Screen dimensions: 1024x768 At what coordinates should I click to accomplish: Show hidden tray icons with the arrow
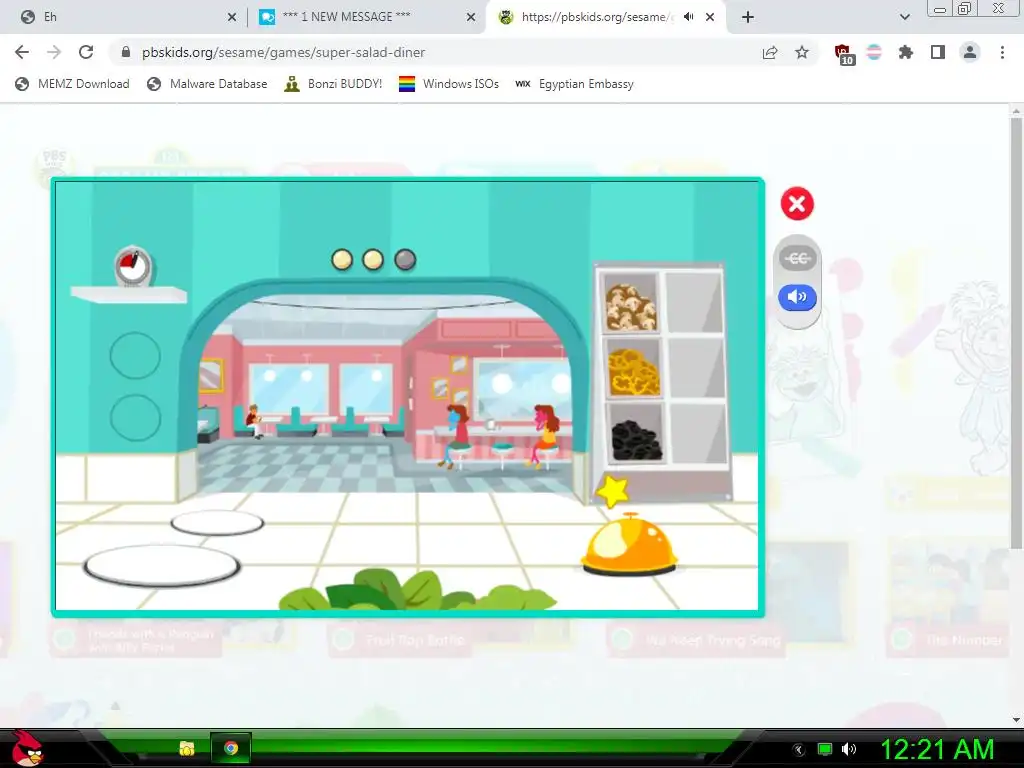799,750
